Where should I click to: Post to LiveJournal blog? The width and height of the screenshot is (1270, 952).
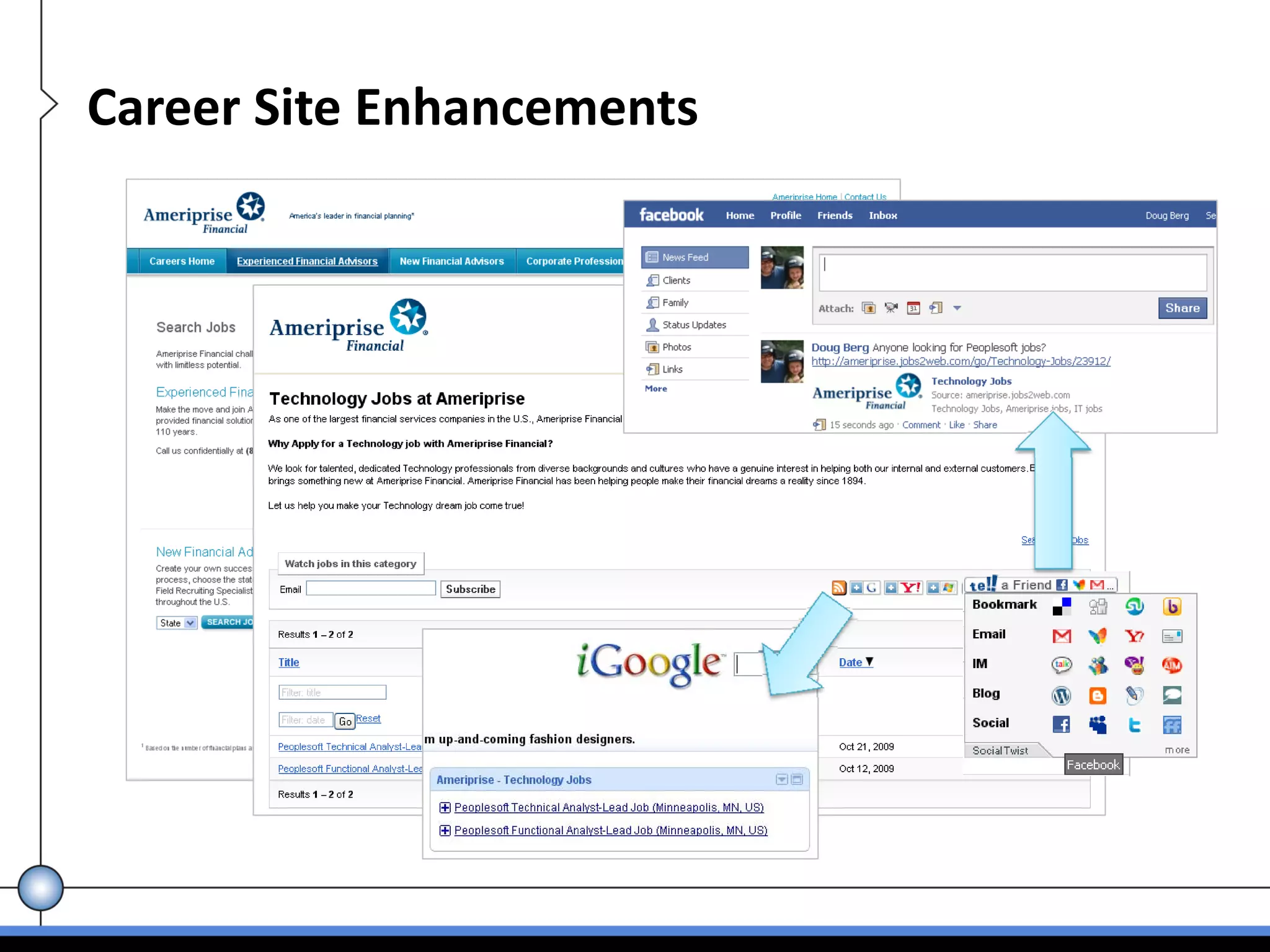(x=1135, y=695)
